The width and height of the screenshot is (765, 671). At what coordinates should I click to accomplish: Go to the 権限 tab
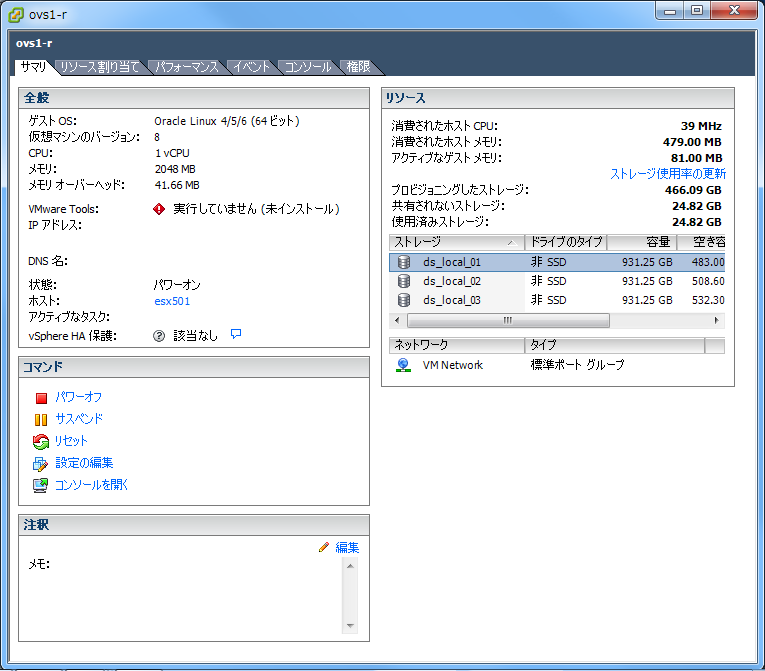[358, 67]
